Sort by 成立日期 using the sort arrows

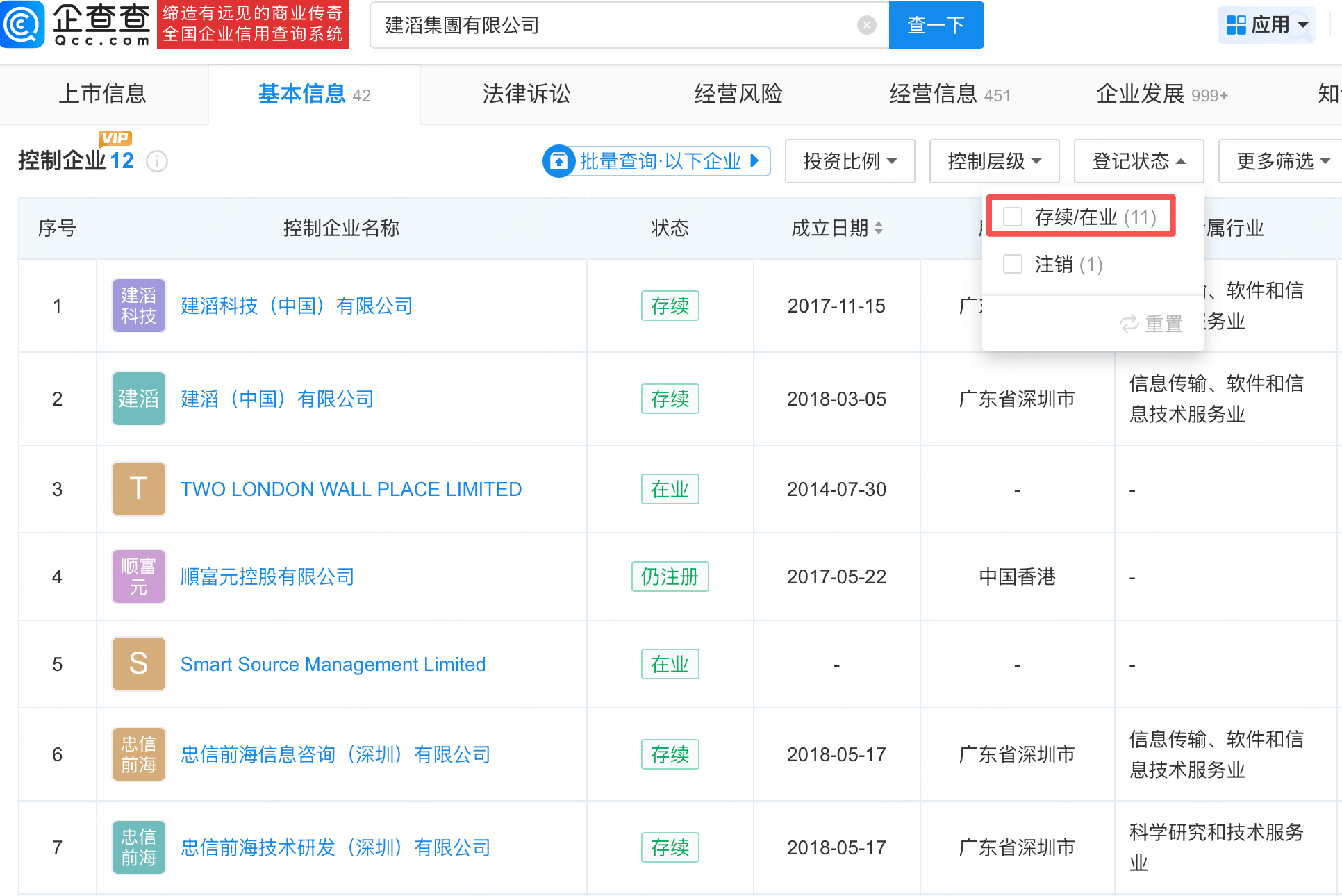[879, 228]
